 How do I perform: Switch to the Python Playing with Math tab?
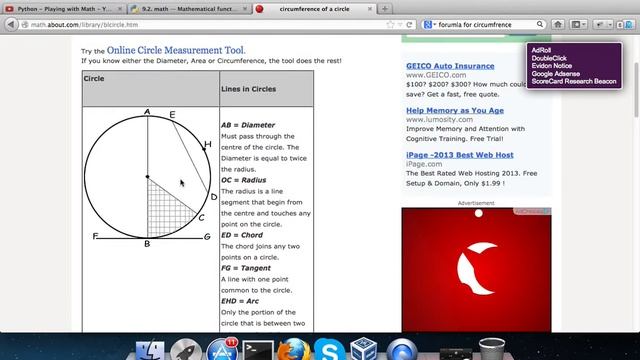point(63,9)
